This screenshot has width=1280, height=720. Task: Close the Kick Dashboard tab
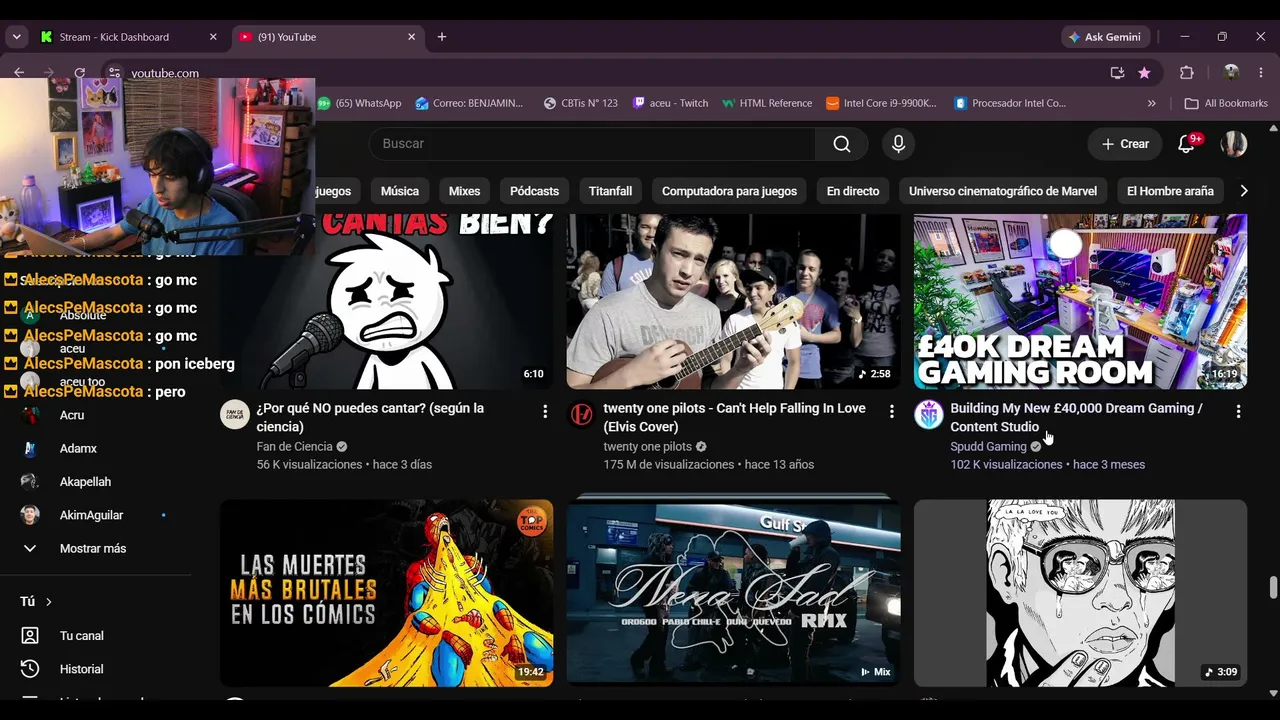(213, 37)
